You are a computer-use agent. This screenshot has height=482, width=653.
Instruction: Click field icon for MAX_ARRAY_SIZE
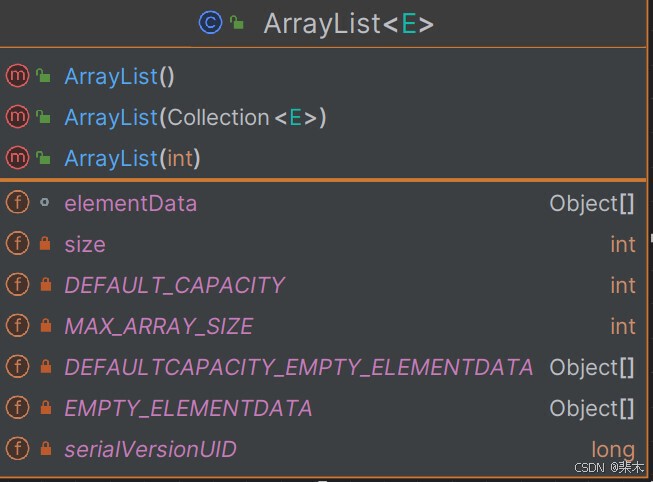[x=17, y=325]
